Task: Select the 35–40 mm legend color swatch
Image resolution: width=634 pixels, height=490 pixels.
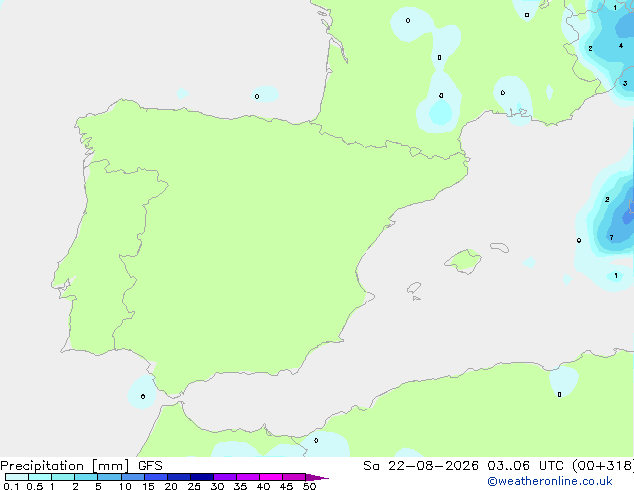Action: point(248,477)
